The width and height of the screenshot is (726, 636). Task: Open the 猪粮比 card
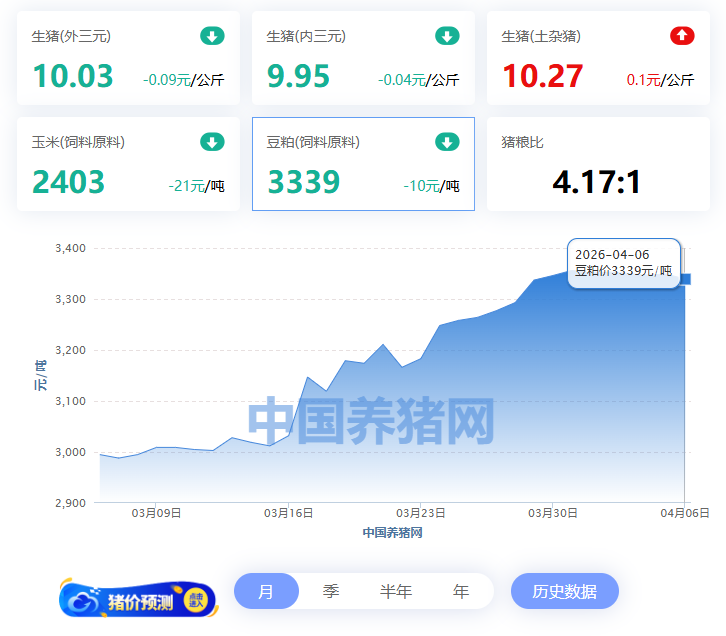tap(597, 164)
